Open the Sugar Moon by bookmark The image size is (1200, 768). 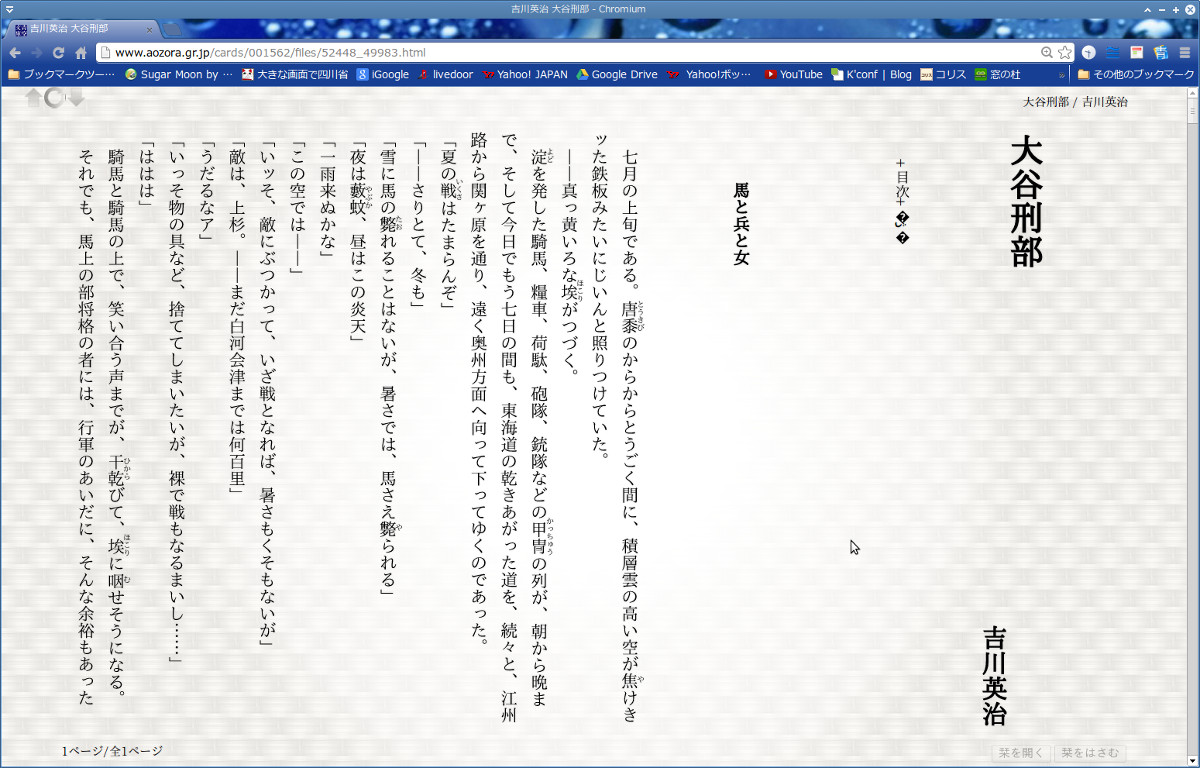[x=178, y=74]
